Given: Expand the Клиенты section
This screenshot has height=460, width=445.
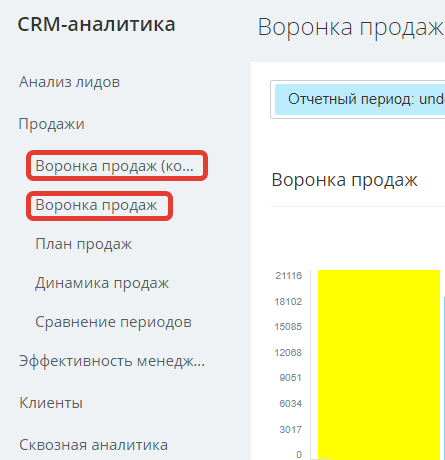Looking at the screenshot, I should point(51,403).
